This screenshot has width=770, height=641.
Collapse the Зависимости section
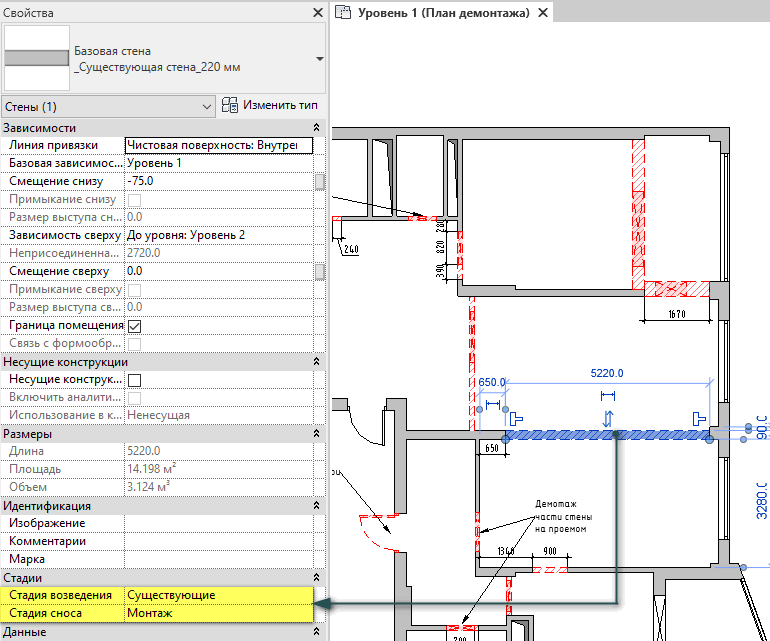tap(316, 128)
